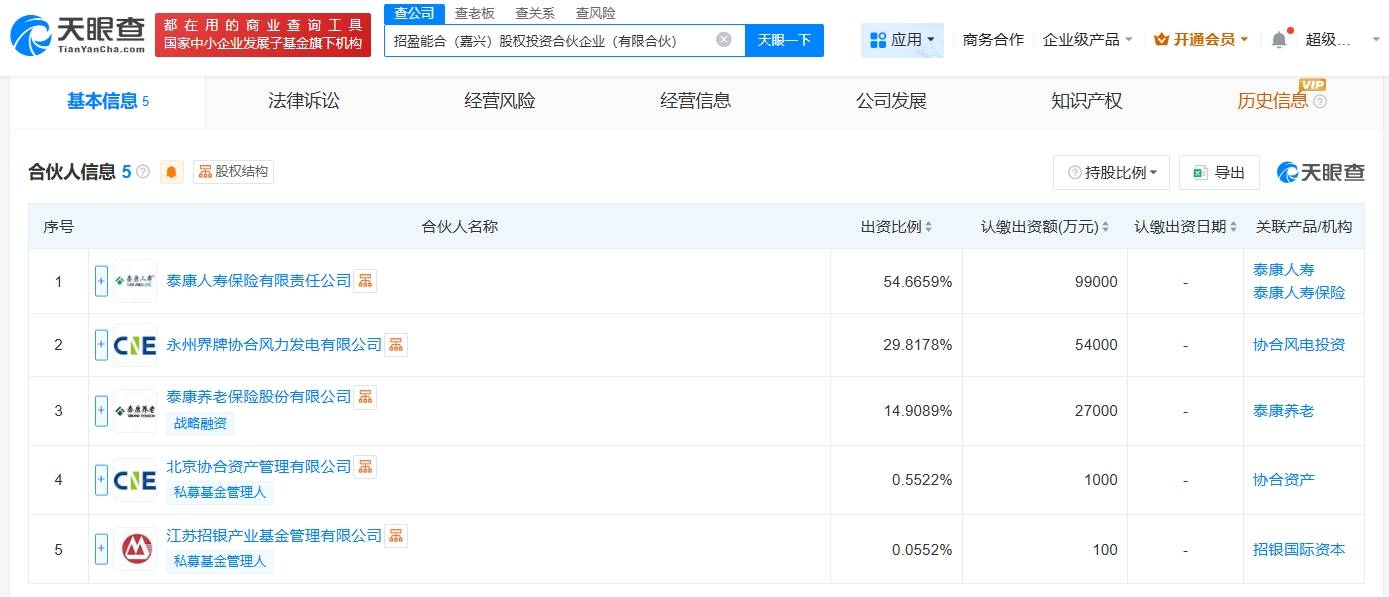Expand row for 北京协合资产管理有限公司
This screenshot has width=1389, height=597.
point(101,480)
